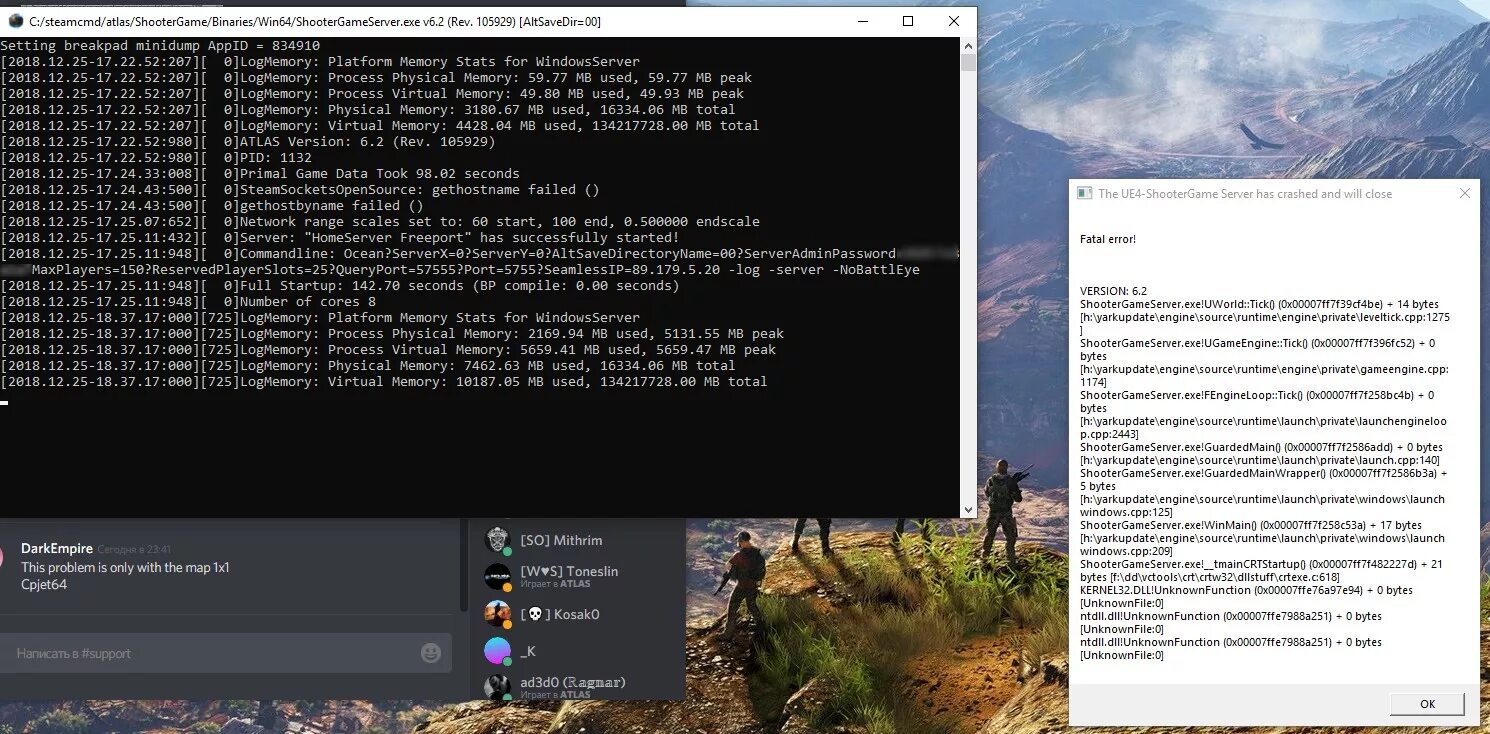The height and width of the screenshot is (734, 1490).
Task: Click the console window title bar text
Action: pos(315,21)
